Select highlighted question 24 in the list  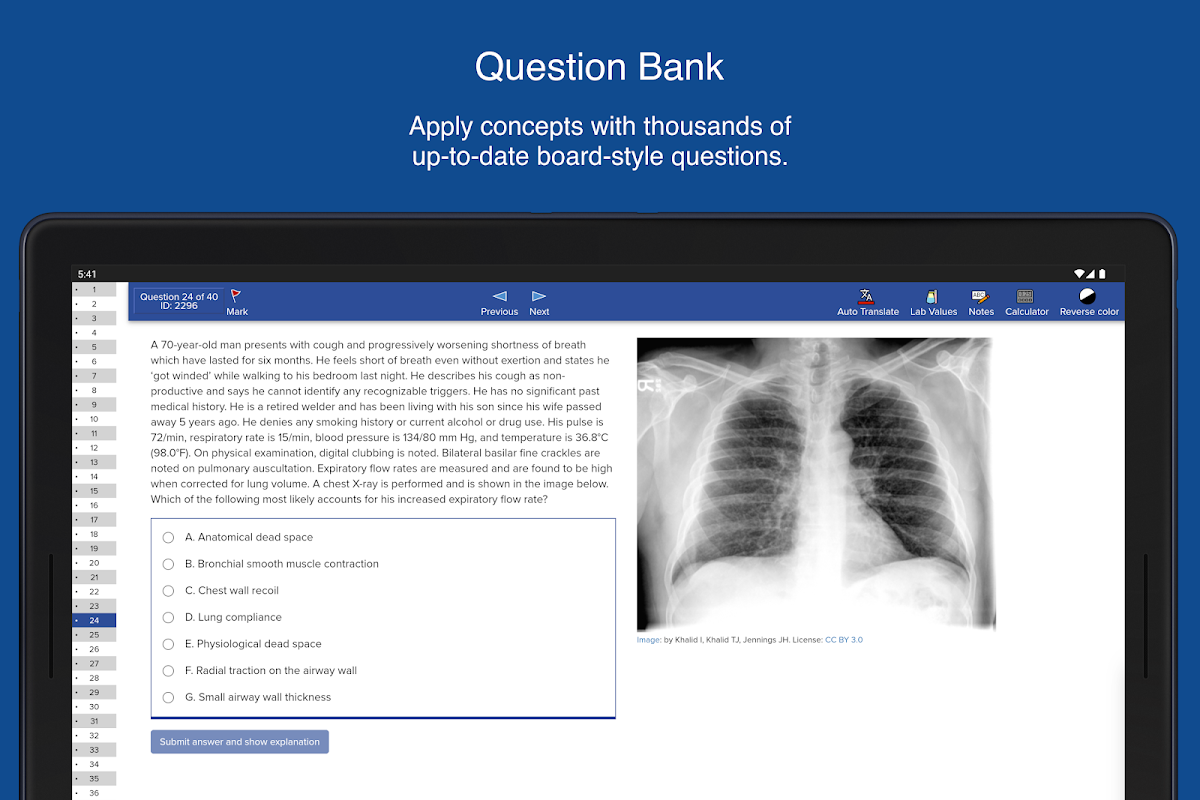click(94, 620)
